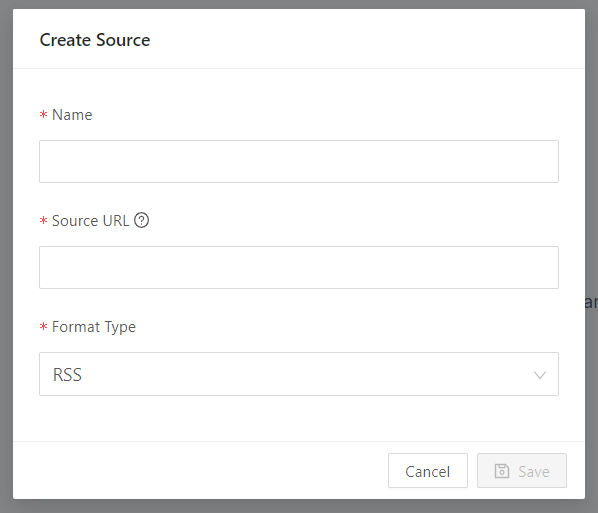Click the Source URL label text

point(90,221)
